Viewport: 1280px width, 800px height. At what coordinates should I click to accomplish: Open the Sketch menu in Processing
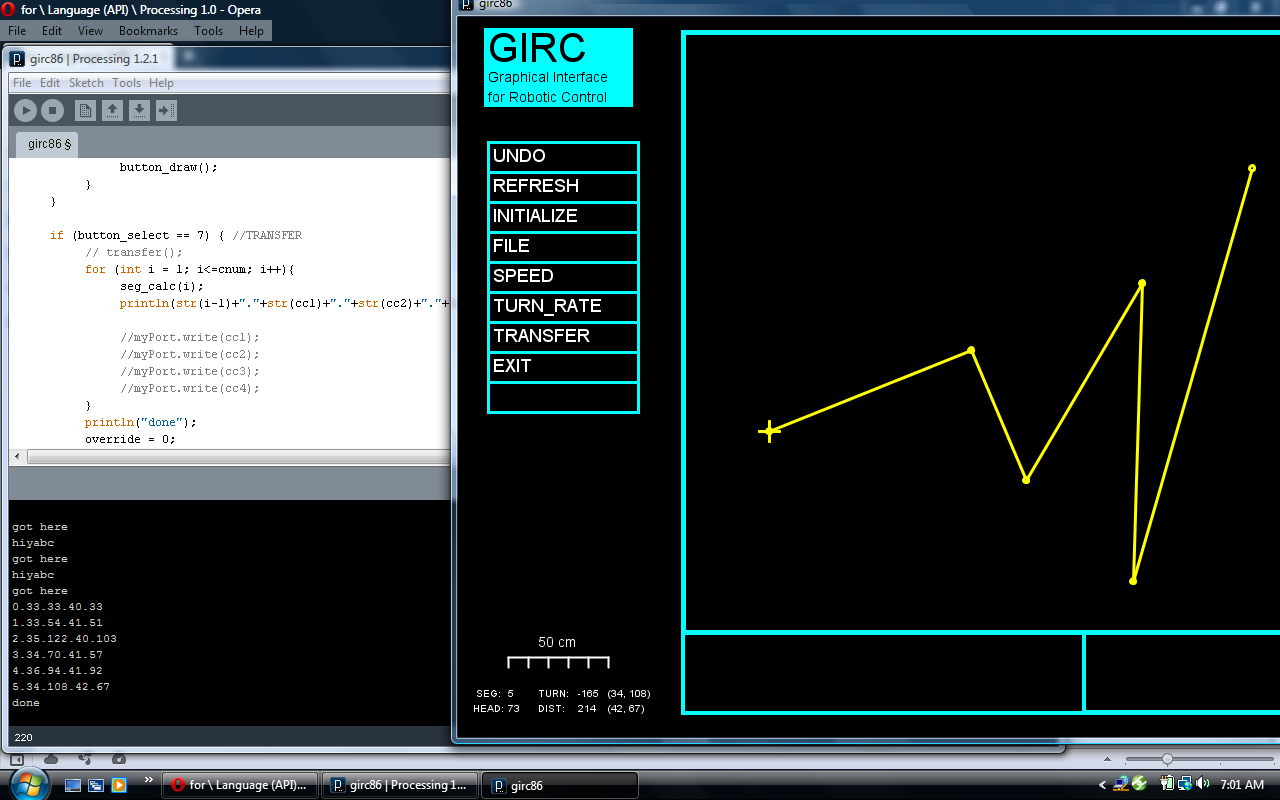86,83
